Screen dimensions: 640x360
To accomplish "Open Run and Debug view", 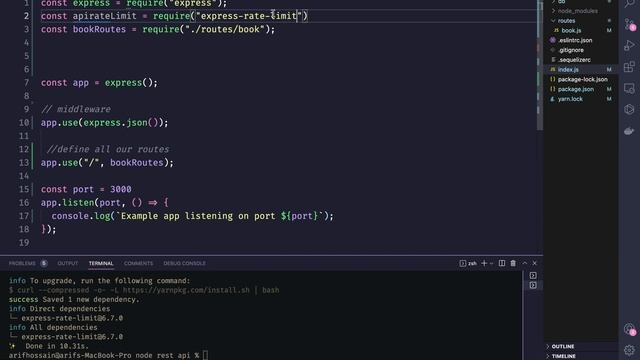I will pyautogui.click(x=629, y=45).
